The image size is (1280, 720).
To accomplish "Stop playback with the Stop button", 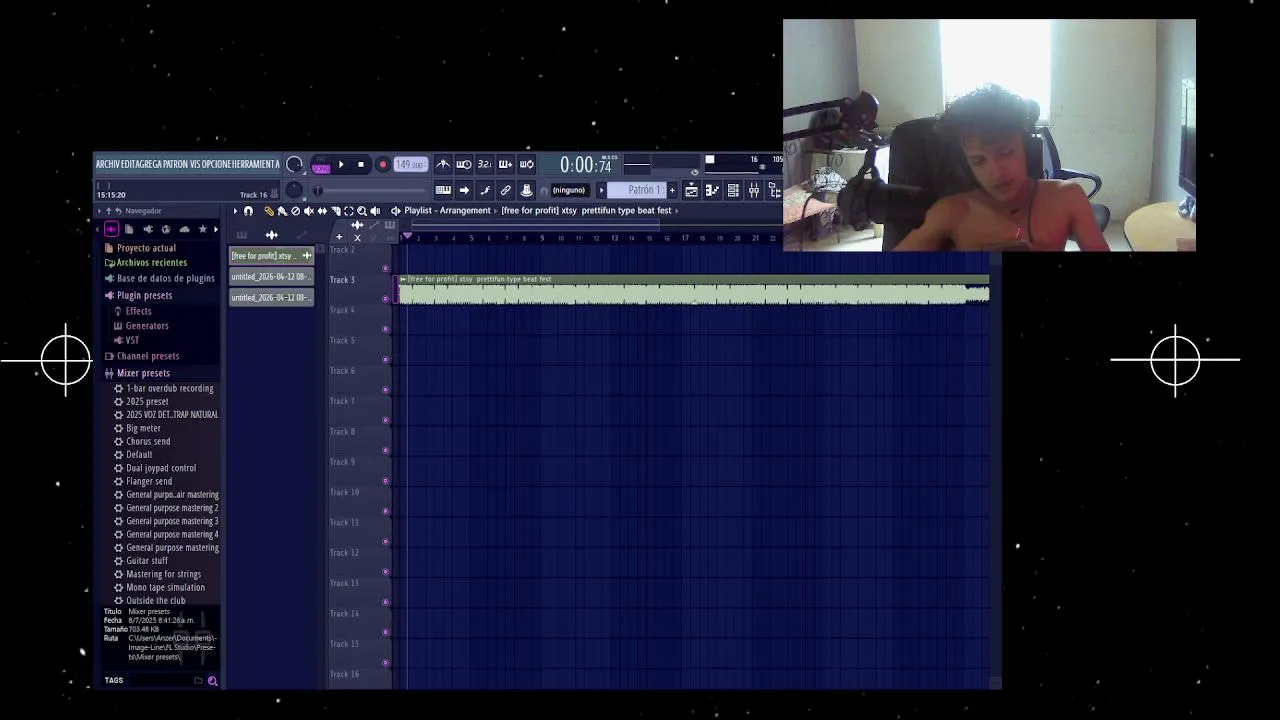I will [x=361, y=164].
